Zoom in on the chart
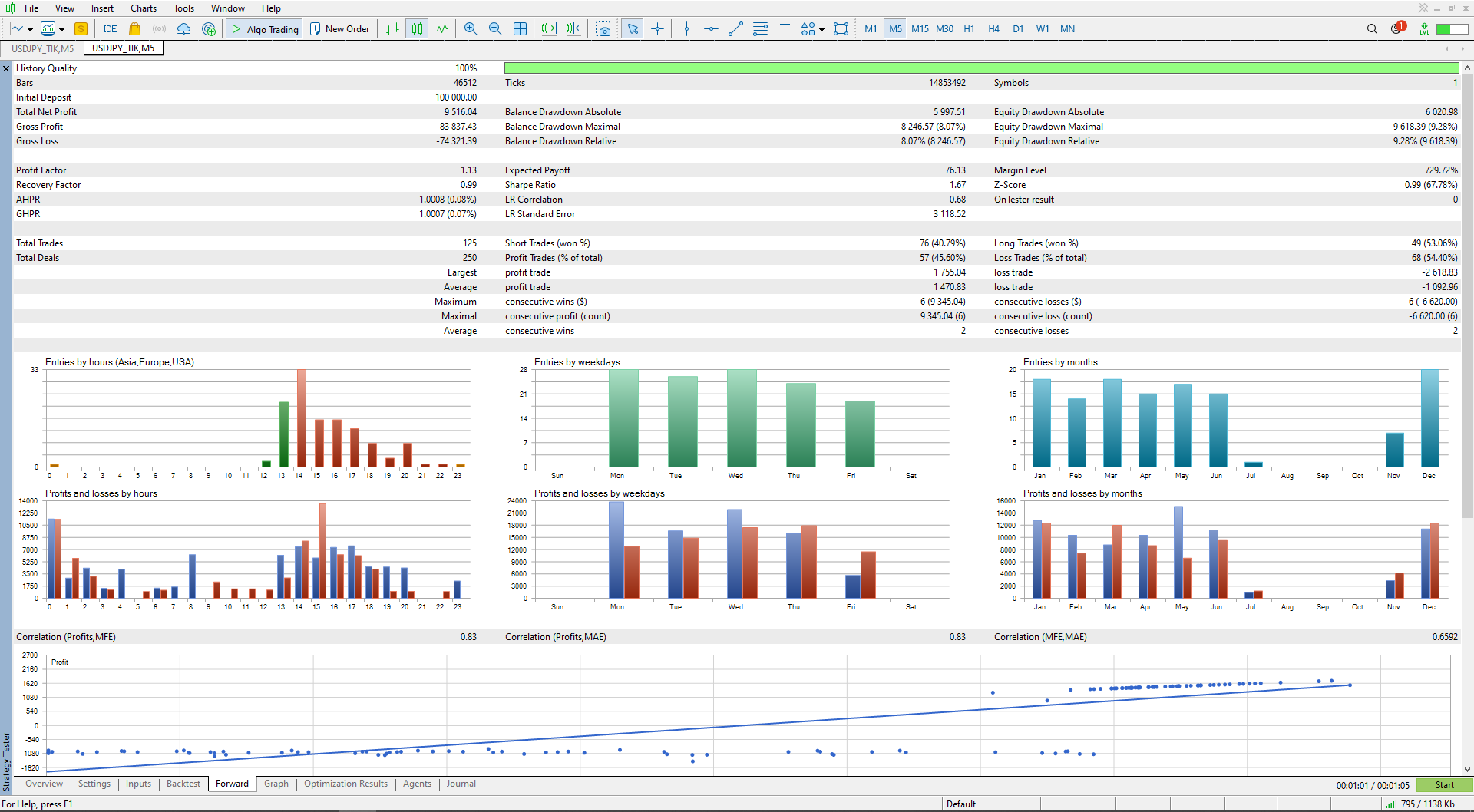This screenshot has height=812, width=1474. [x=471, y=29]
